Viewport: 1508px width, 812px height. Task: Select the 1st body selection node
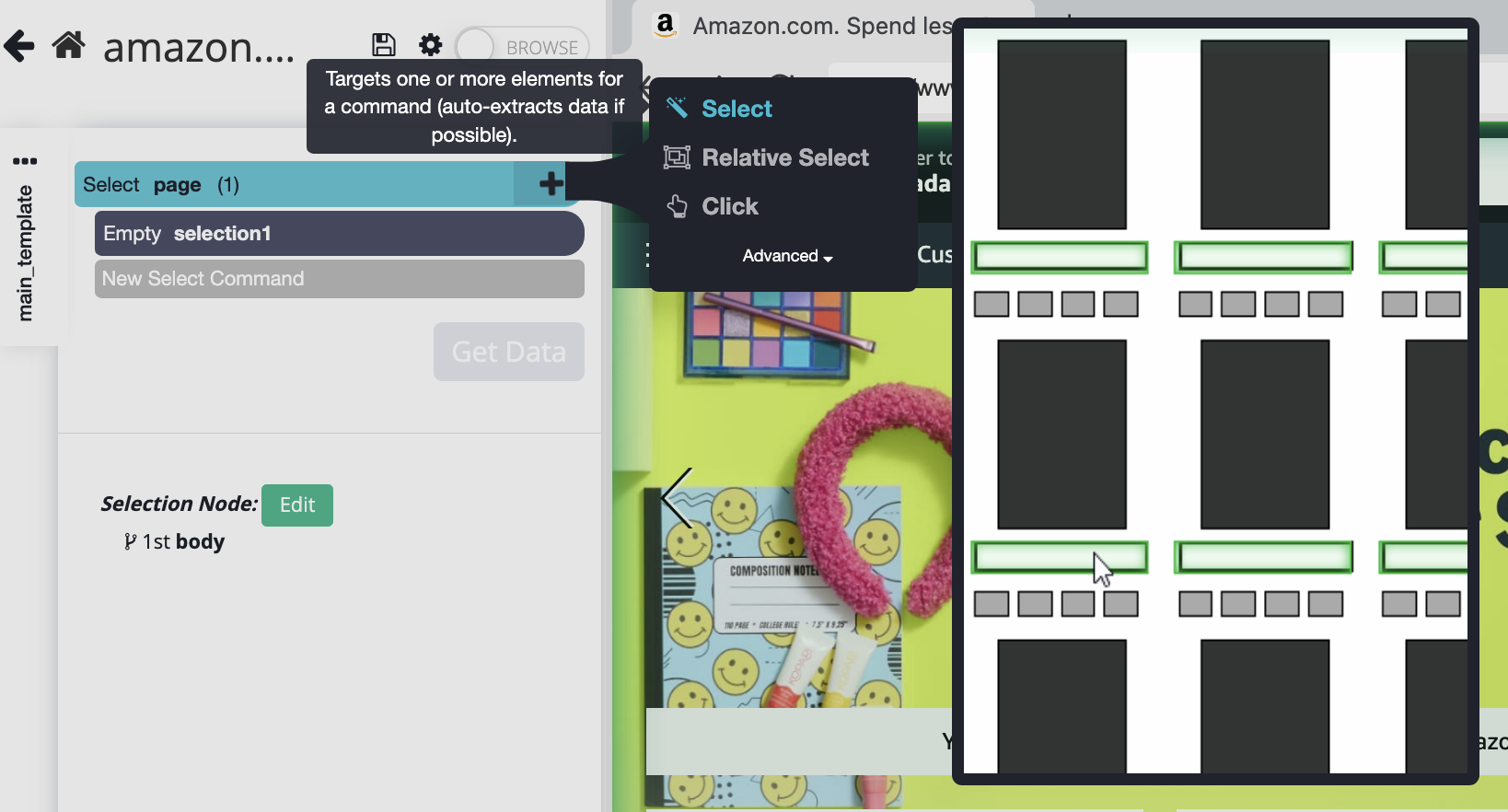(182, 541)
